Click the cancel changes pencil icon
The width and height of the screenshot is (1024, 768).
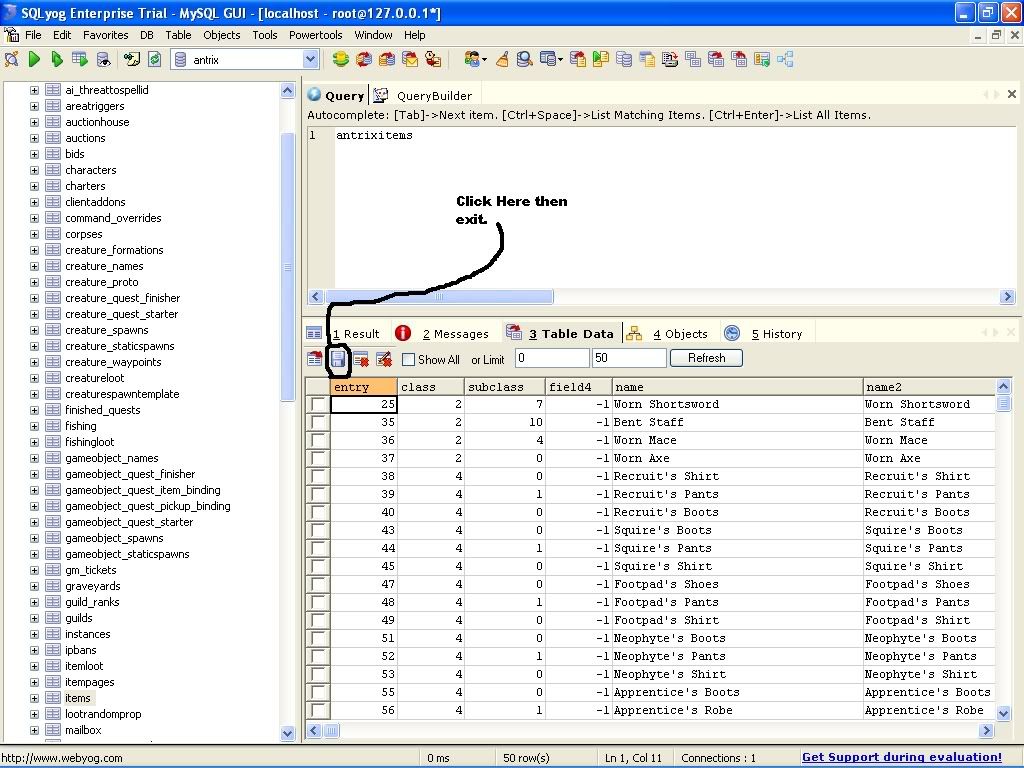[x=384, y=359]
